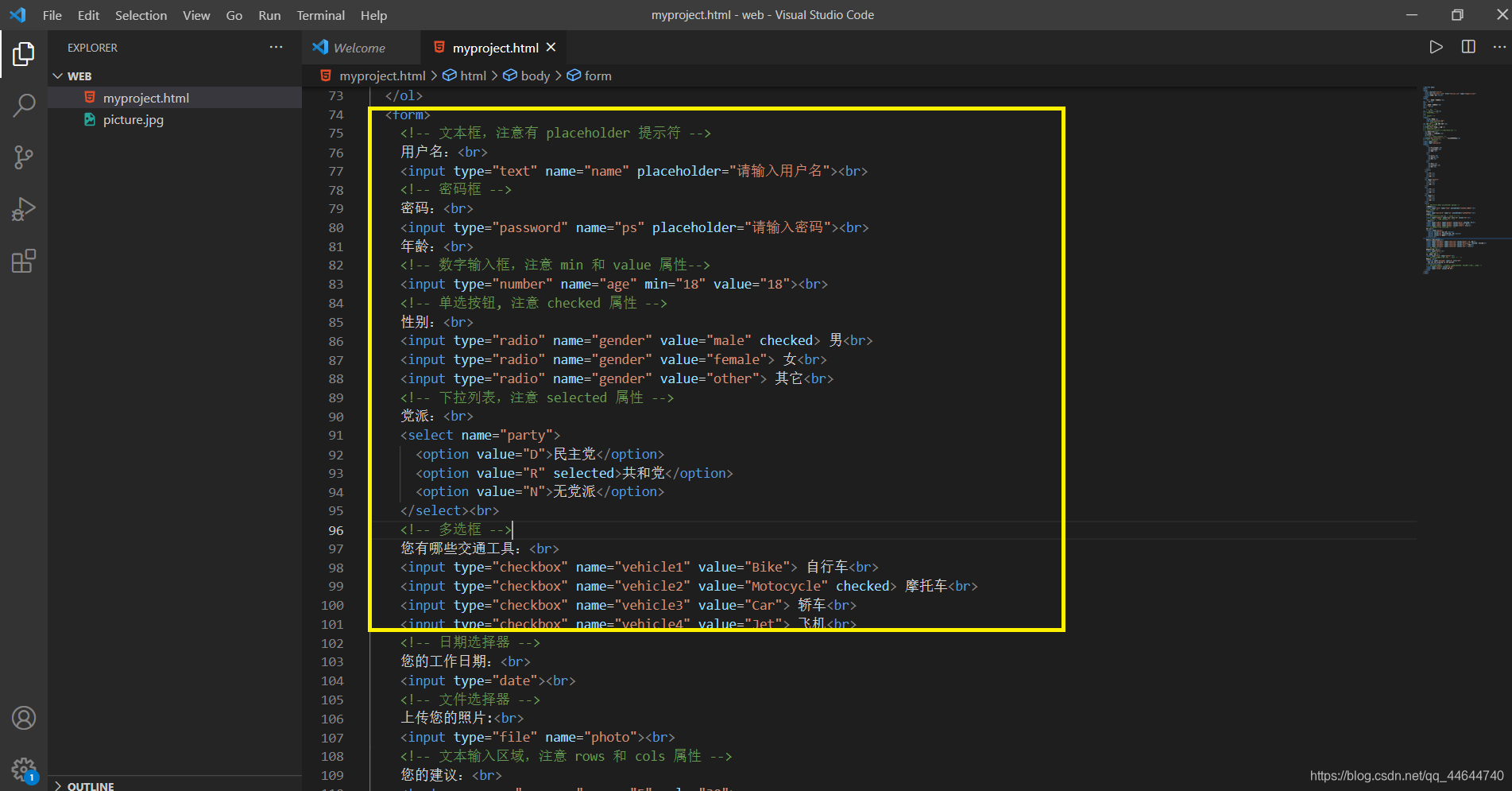Click line number 96 in gutter
The image size is (1512, 791).
click(x=336, y=530)
